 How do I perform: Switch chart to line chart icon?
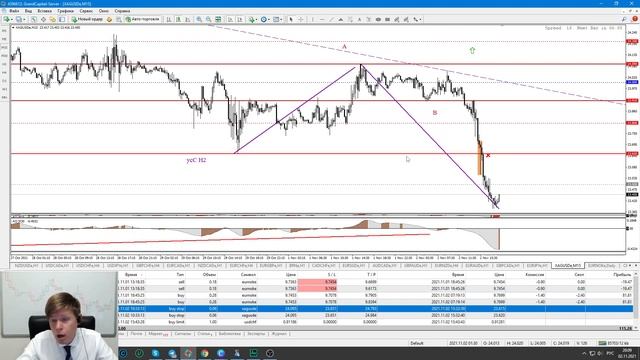pos(188,19)
